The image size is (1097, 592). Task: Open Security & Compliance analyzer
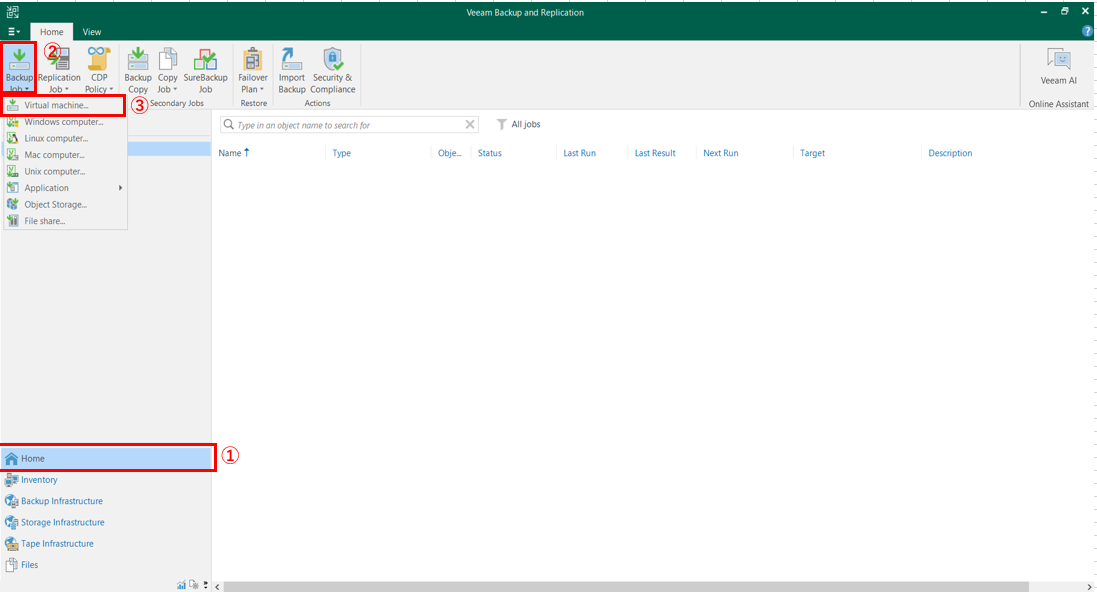pyautogui.click(x=333, y=70)
